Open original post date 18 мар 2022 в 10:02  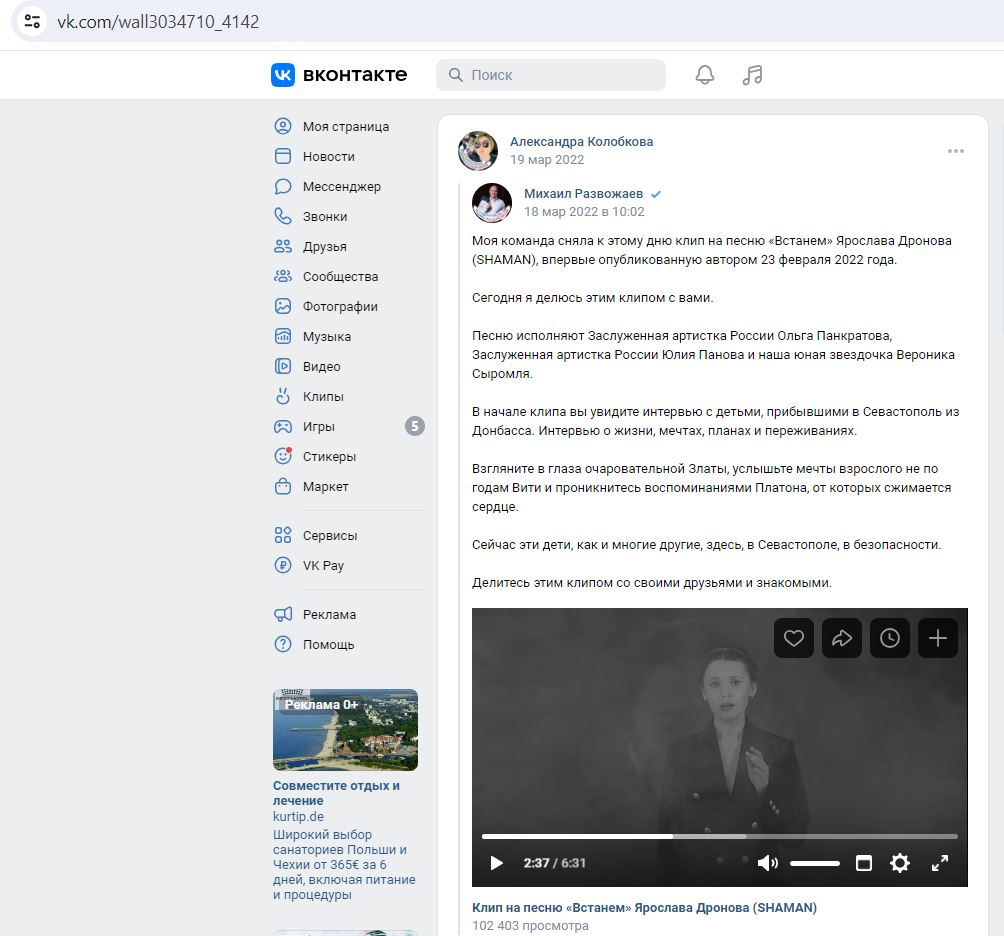[584, 211]
